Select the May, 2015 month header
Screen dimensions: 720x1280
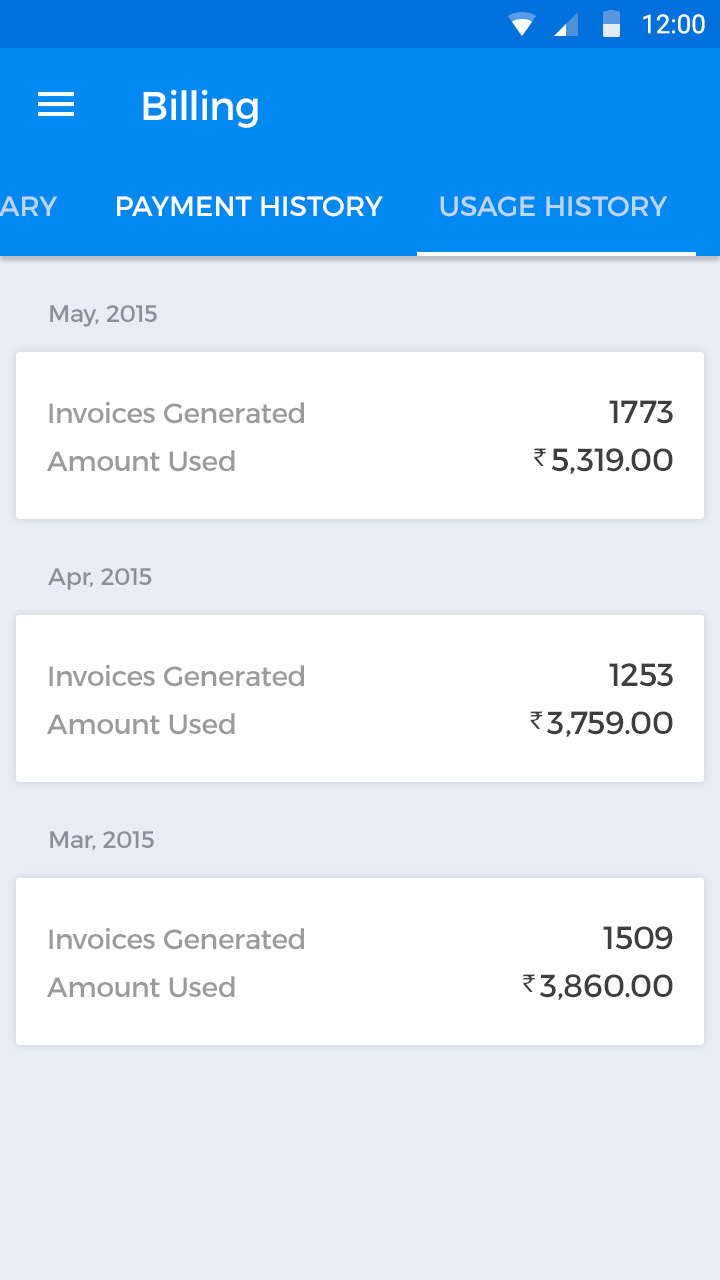tap(103, 314)
